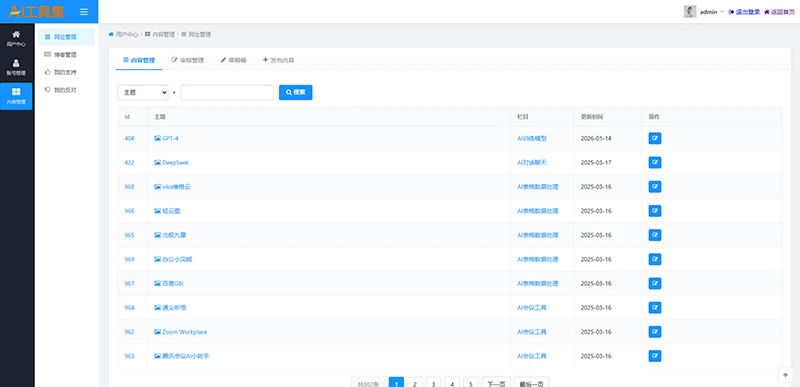This screenshot has width=800, height=387.
Task: Open the vika维格云 title link
Action: click(177, 187)
